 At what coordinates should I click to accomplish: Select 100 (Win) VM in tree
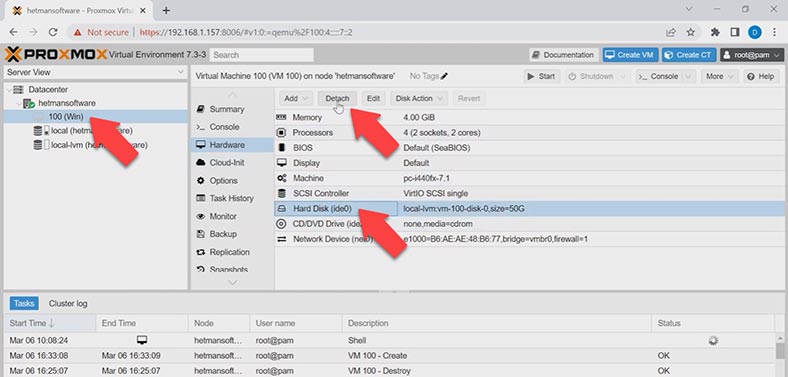[95, 117]
